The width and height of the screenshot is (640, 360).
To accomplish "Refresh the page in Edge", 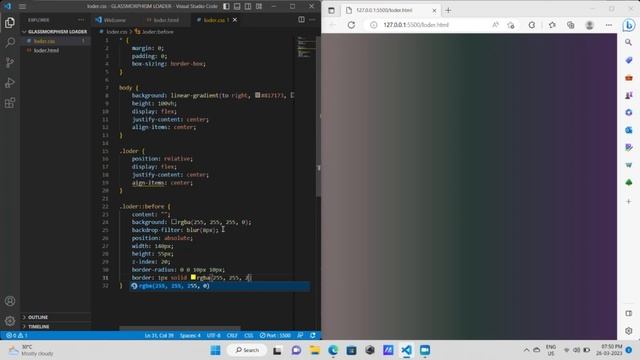I will [x=351, y=25].
